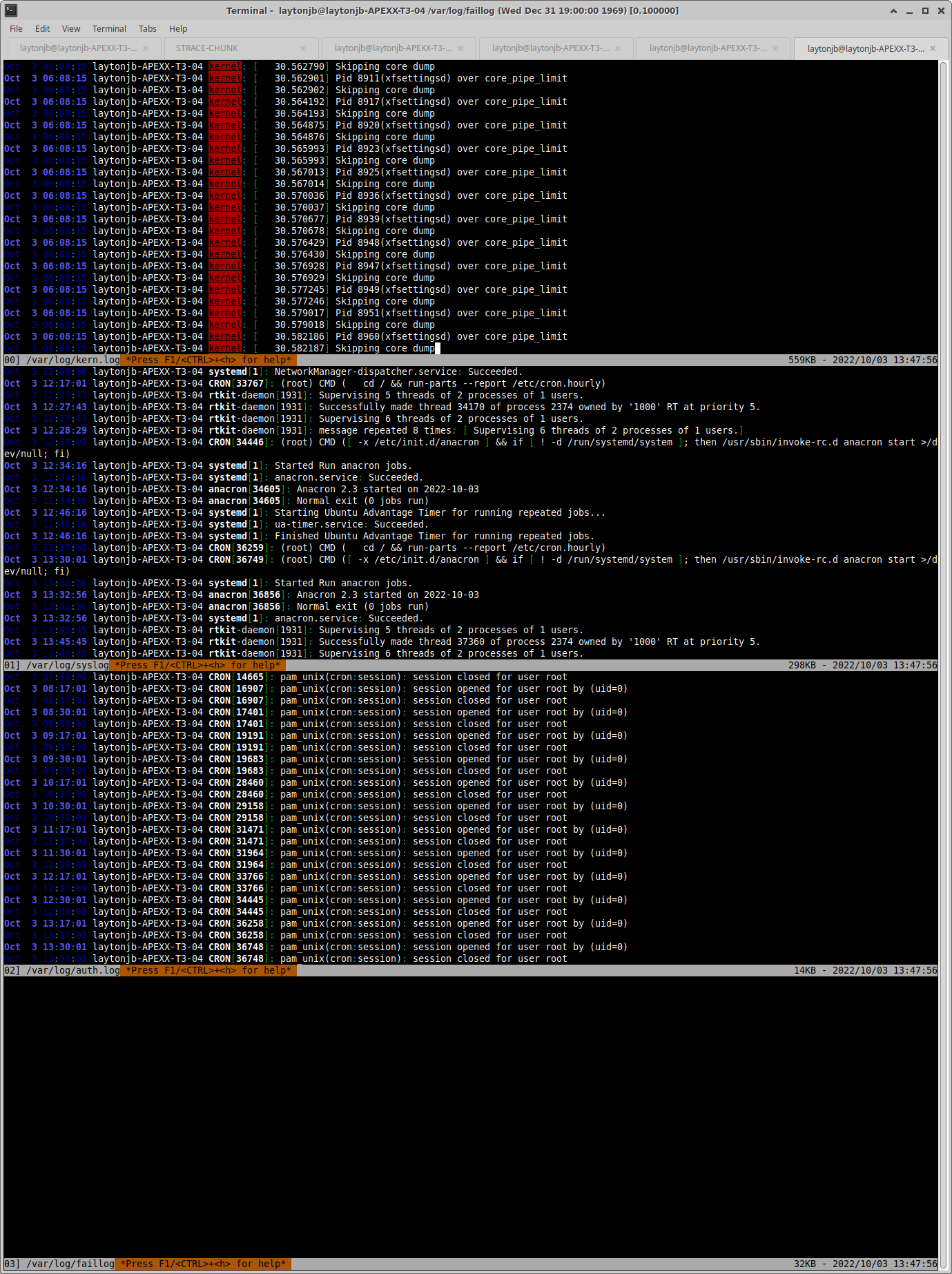This screenshot has width=952, height=1274.
Task: Maximize the Terminal window
Action: point(925,10)
